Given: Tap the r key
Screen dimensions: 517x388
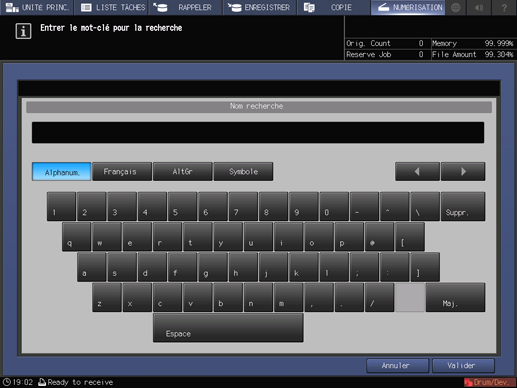Looking at the screenshot, I should [x=167, y=237].
